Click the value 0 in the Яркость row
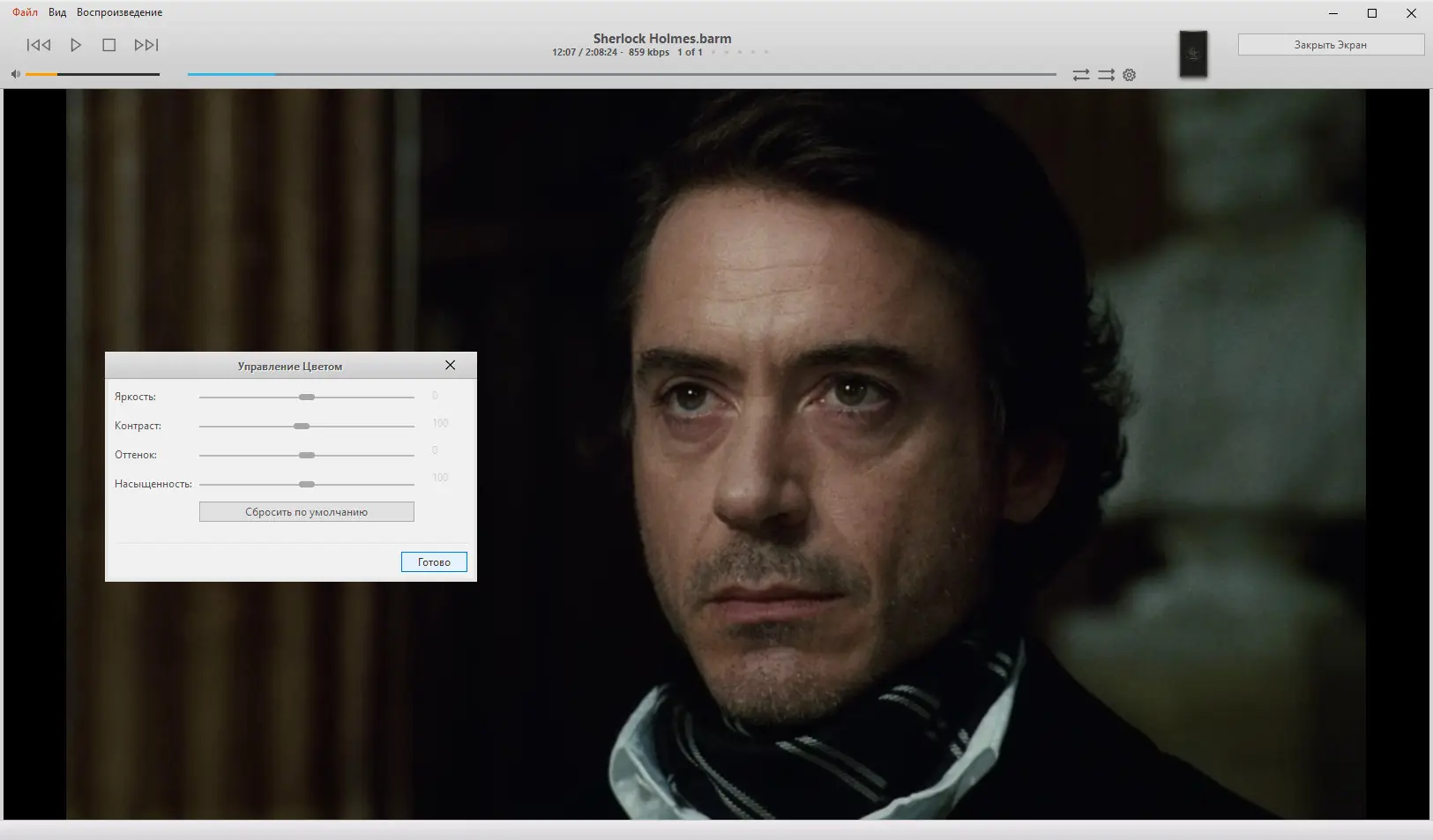The width and height of the screenshot is (1433, 840). 435,396
